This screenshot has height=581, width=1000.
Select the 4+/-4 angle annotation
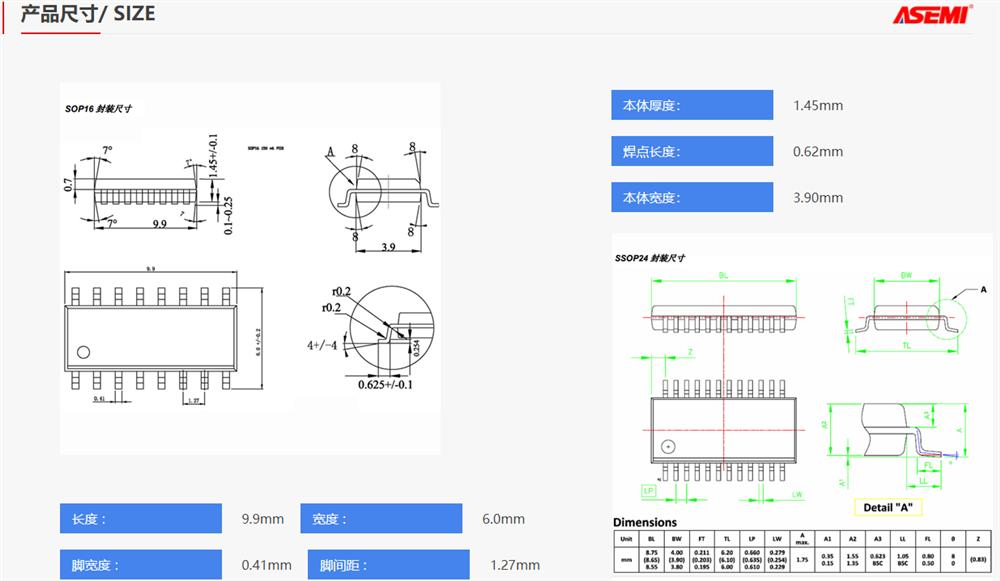click(322, 345)
